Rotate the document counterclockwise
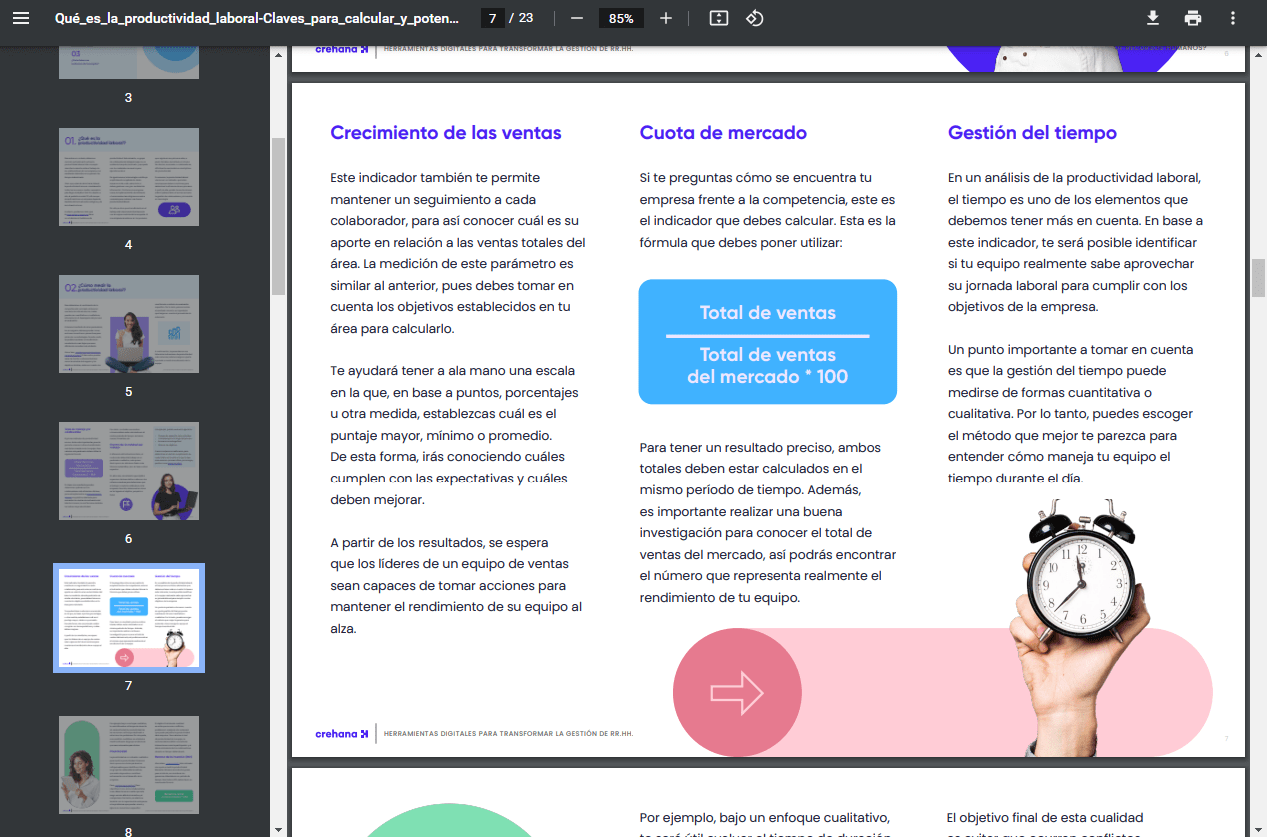Screen dimensions: 1267x837 point(755,17)
